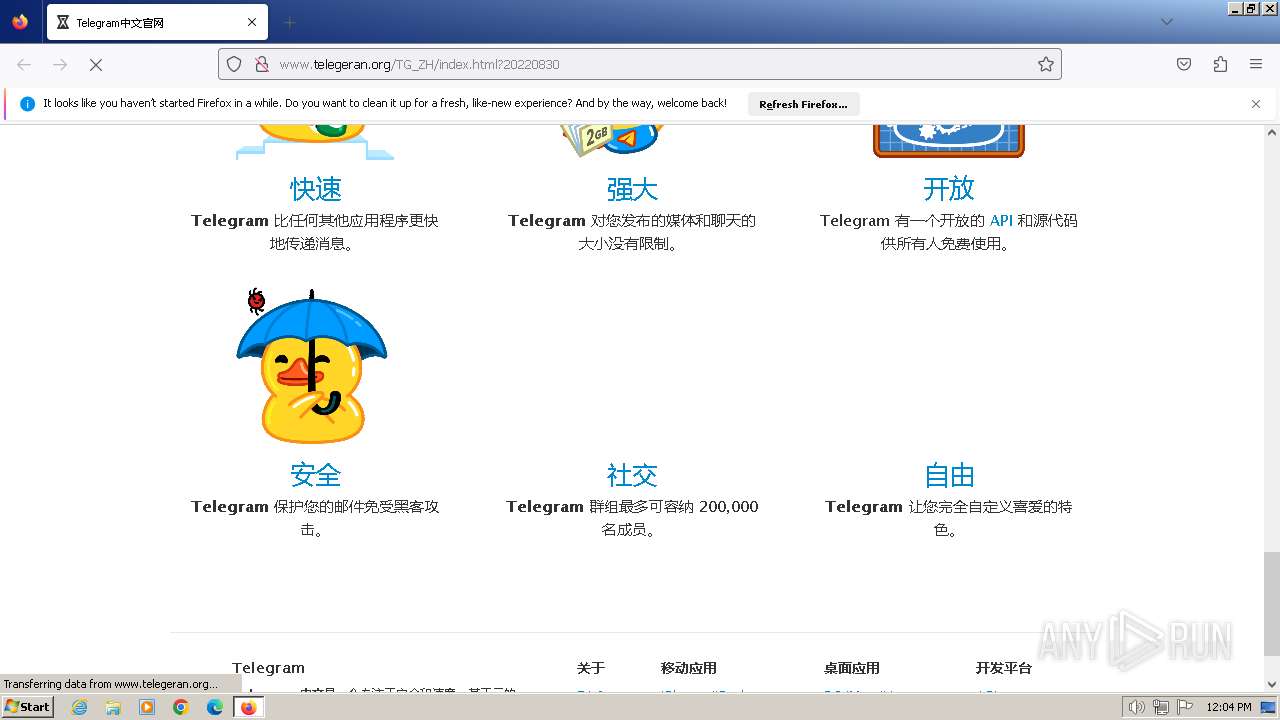
Task: Click the footer 桌面应用 heading
Action: coord(852,668)
